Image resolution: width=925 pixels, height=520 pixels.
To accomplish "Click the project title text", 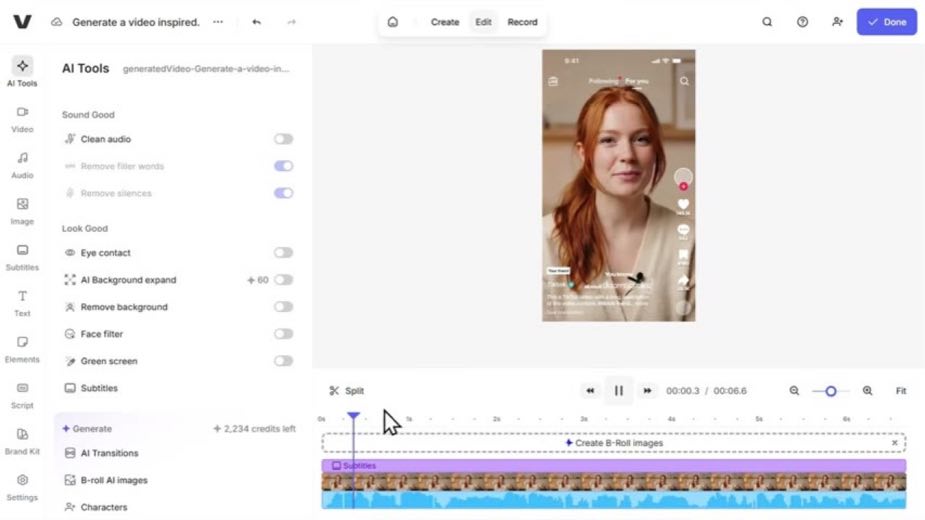I will (x=136, y=22).
